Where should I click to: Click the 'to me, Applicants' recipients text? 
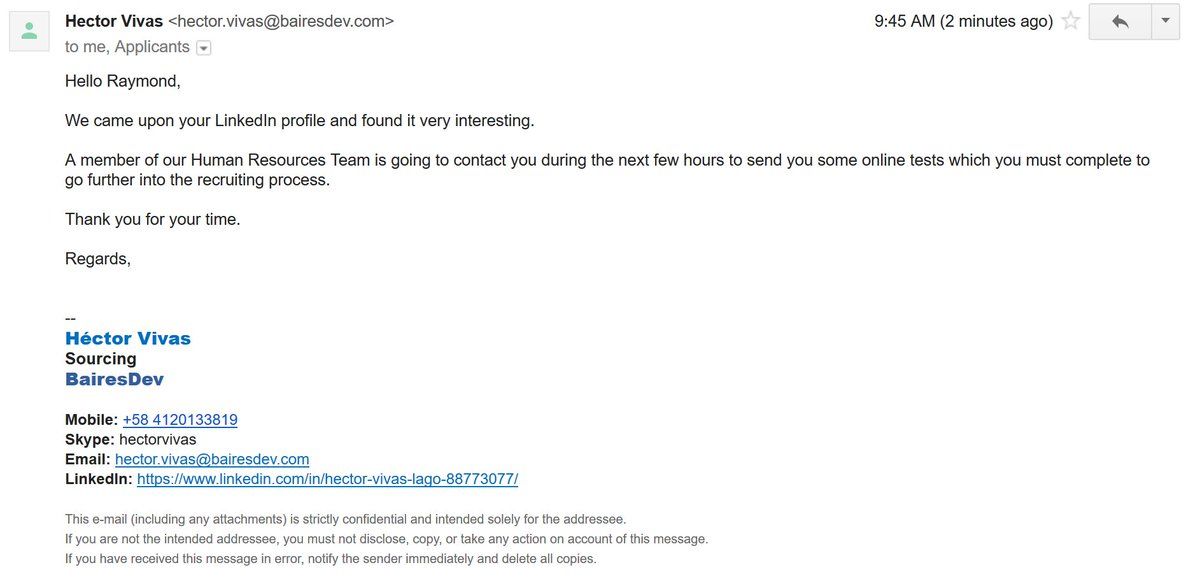pyautogui.click(x=127, y=47)
